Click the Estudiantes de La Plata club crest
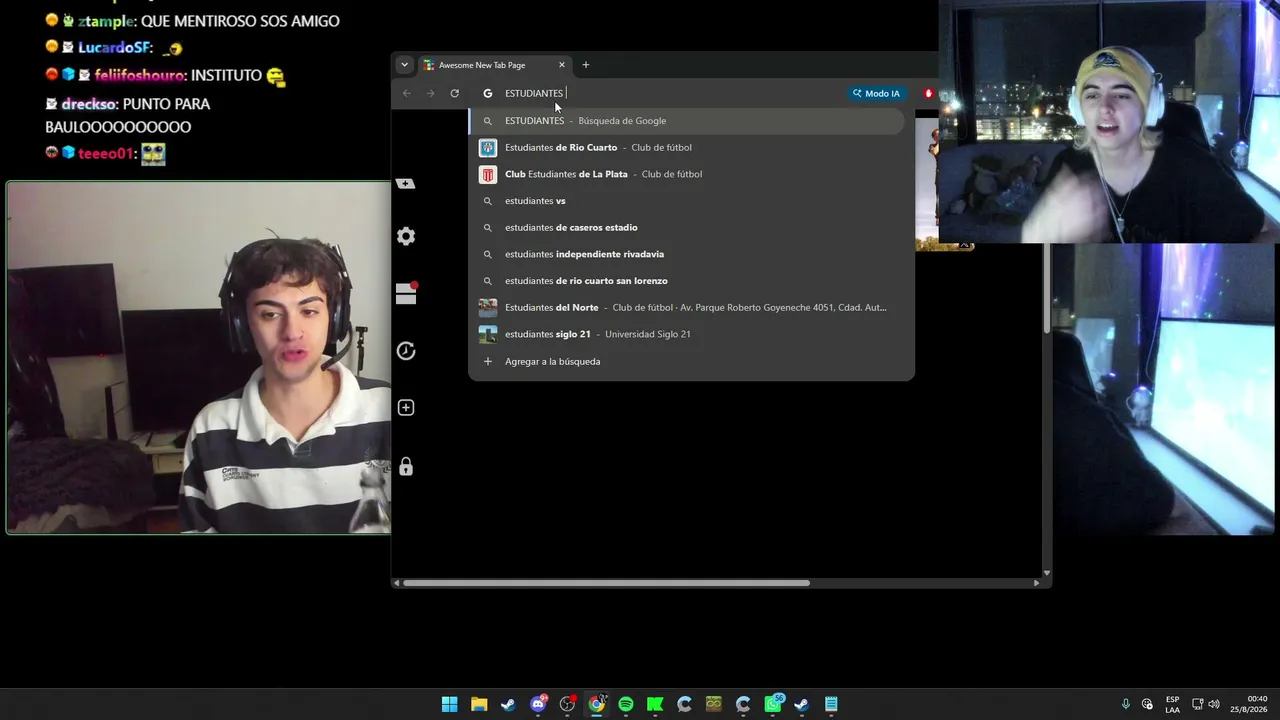This screenshot has height=720, width=1280. tap(488, 174)
